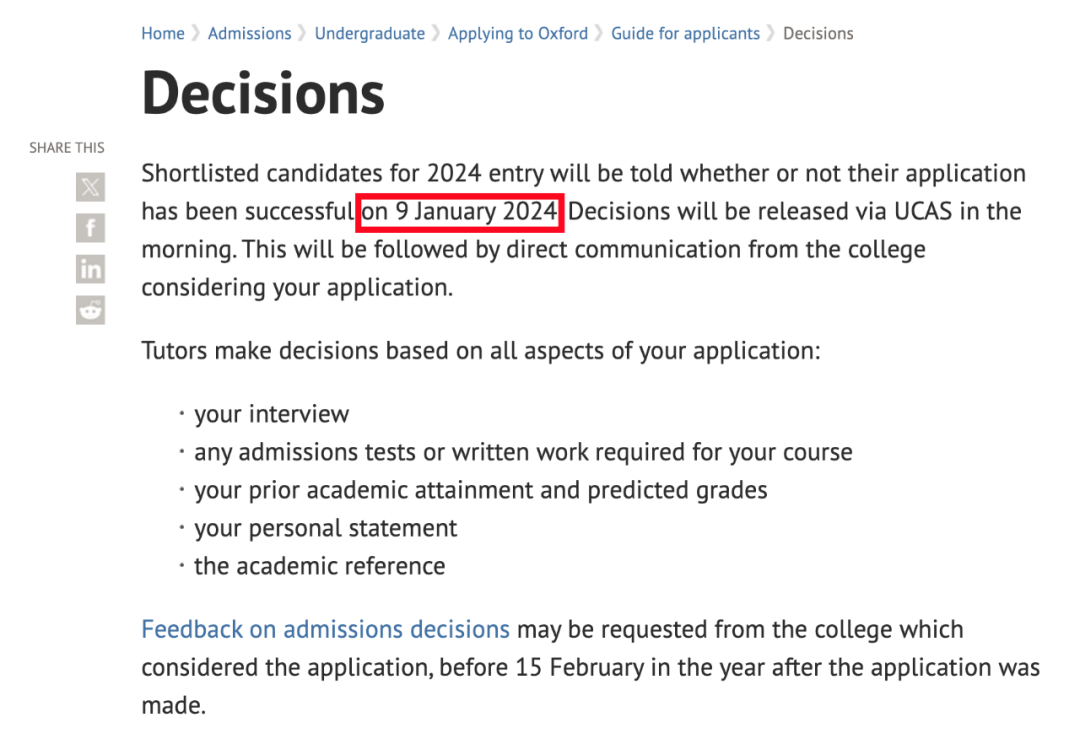Click "the academic reference" list item
1080x739 pixels.
[319, 566]
